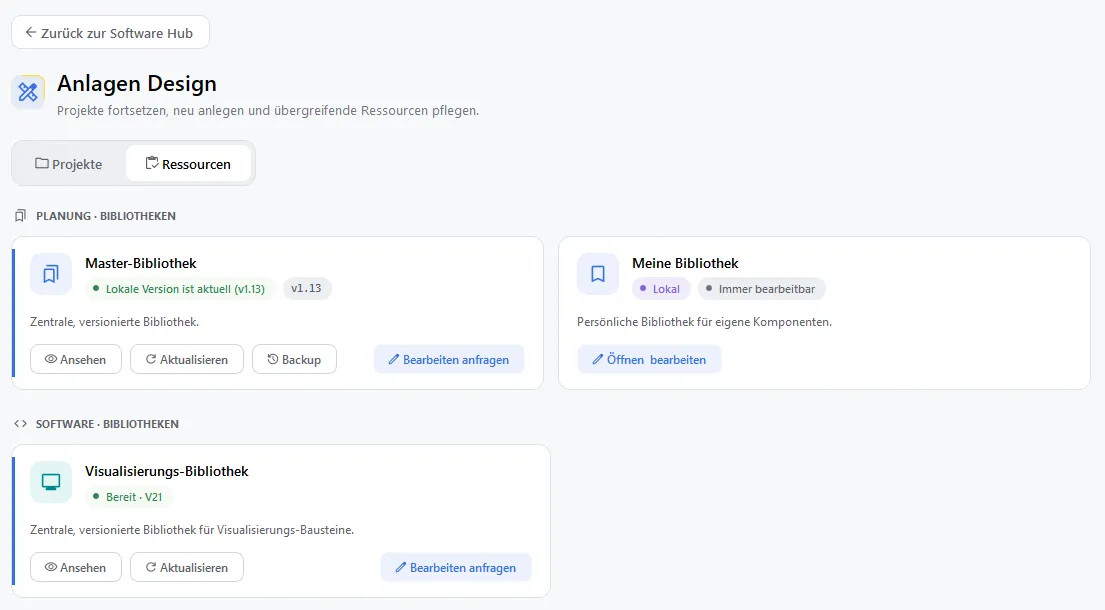Click Öffnen bearbeiten in Meine Bibliothek
Viewport: 1105px width, 610px height.
[649, 359]
